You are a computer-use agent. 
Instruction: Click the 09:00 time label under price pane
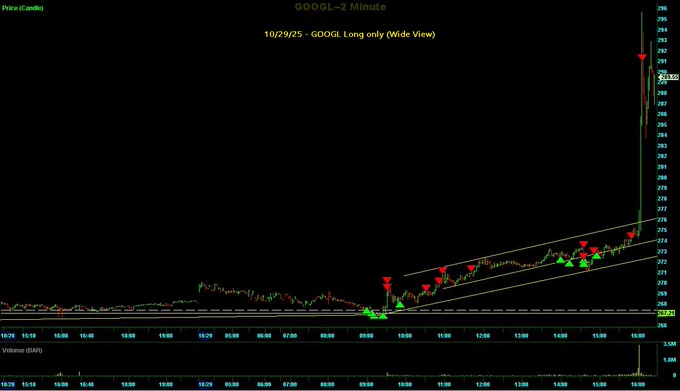(x=366, y=336)
